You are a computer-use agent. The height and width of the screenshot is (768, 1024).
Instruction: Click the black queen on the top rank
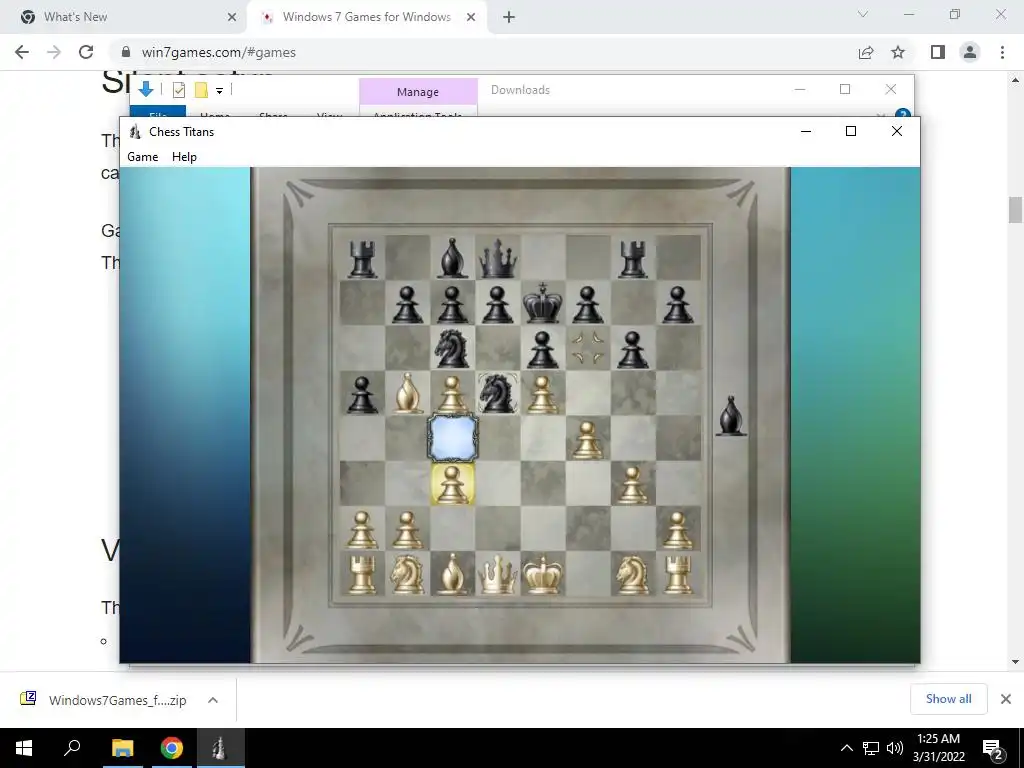click(498, 258)
